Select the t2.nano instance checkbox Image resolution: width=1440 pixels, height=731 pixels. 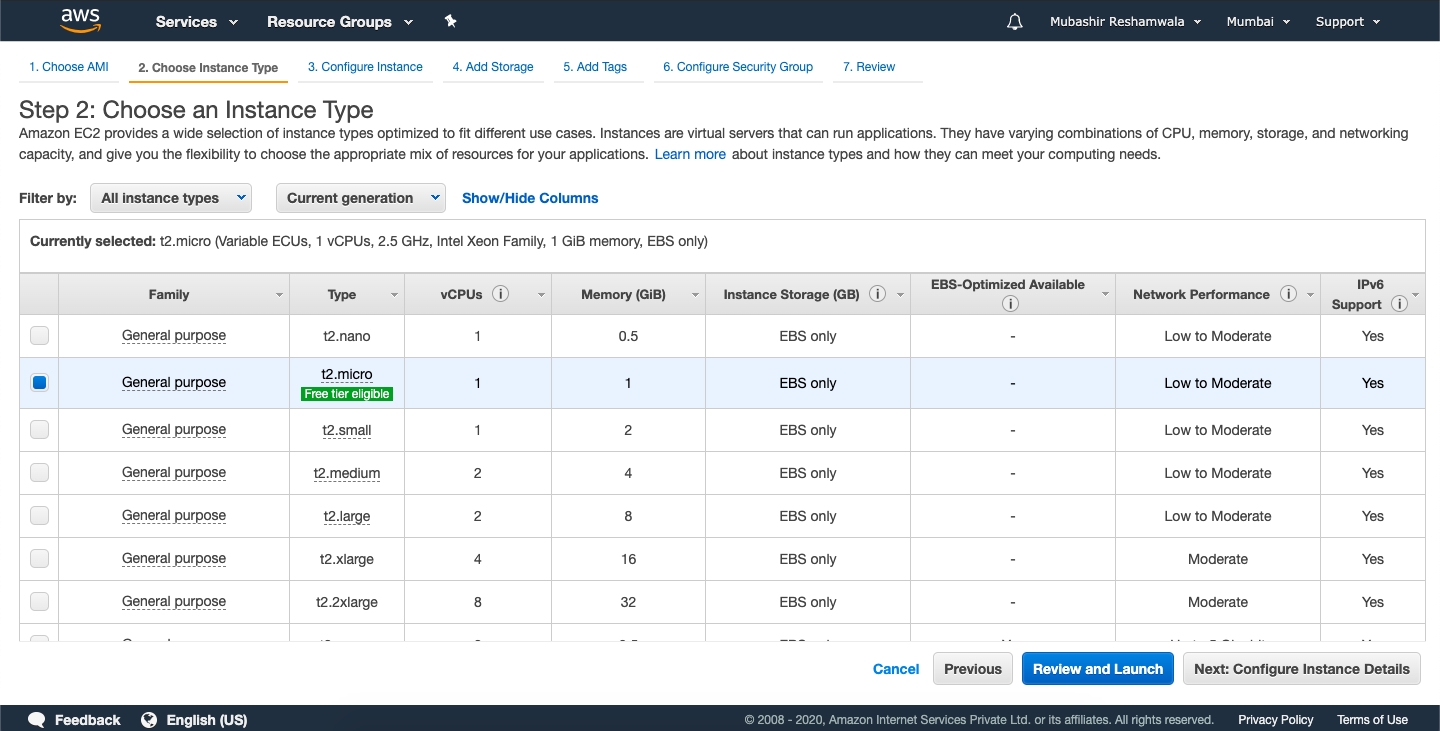click(x=39, y=336)
